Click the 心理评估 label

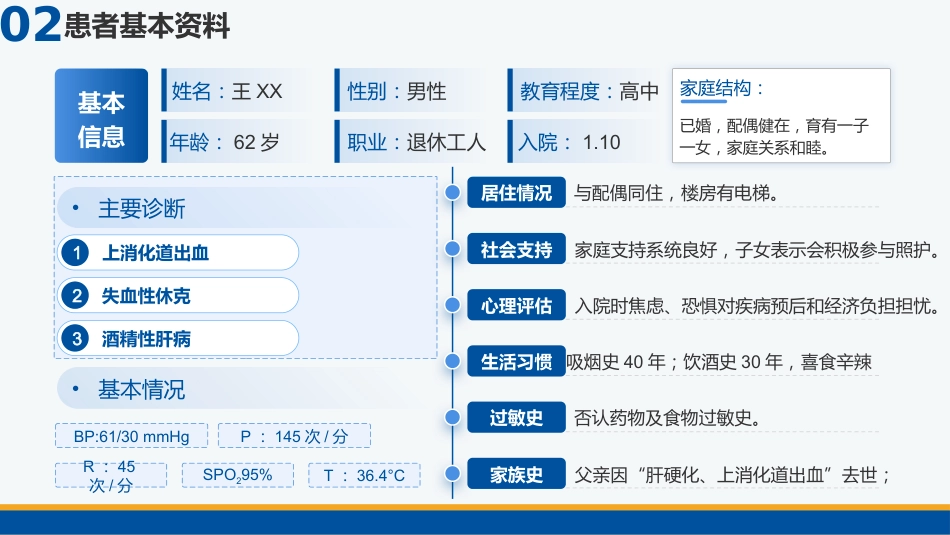[516, 305]
